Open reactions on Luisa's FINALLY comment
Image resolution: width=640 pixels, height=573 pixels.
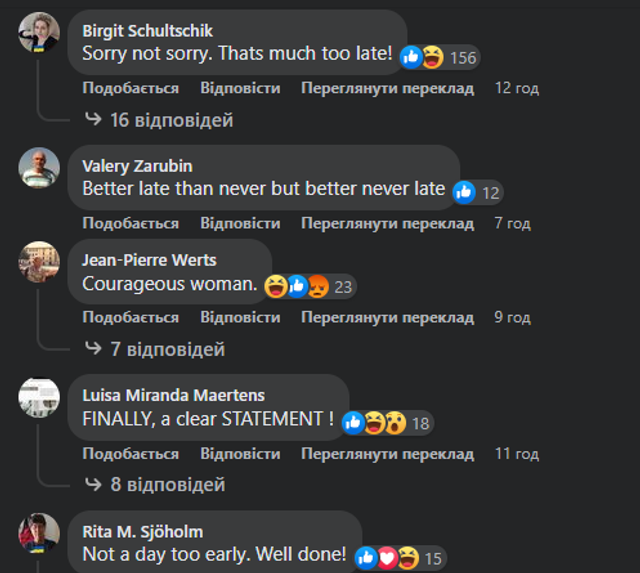pyautogui.click(x=374, y=422)
